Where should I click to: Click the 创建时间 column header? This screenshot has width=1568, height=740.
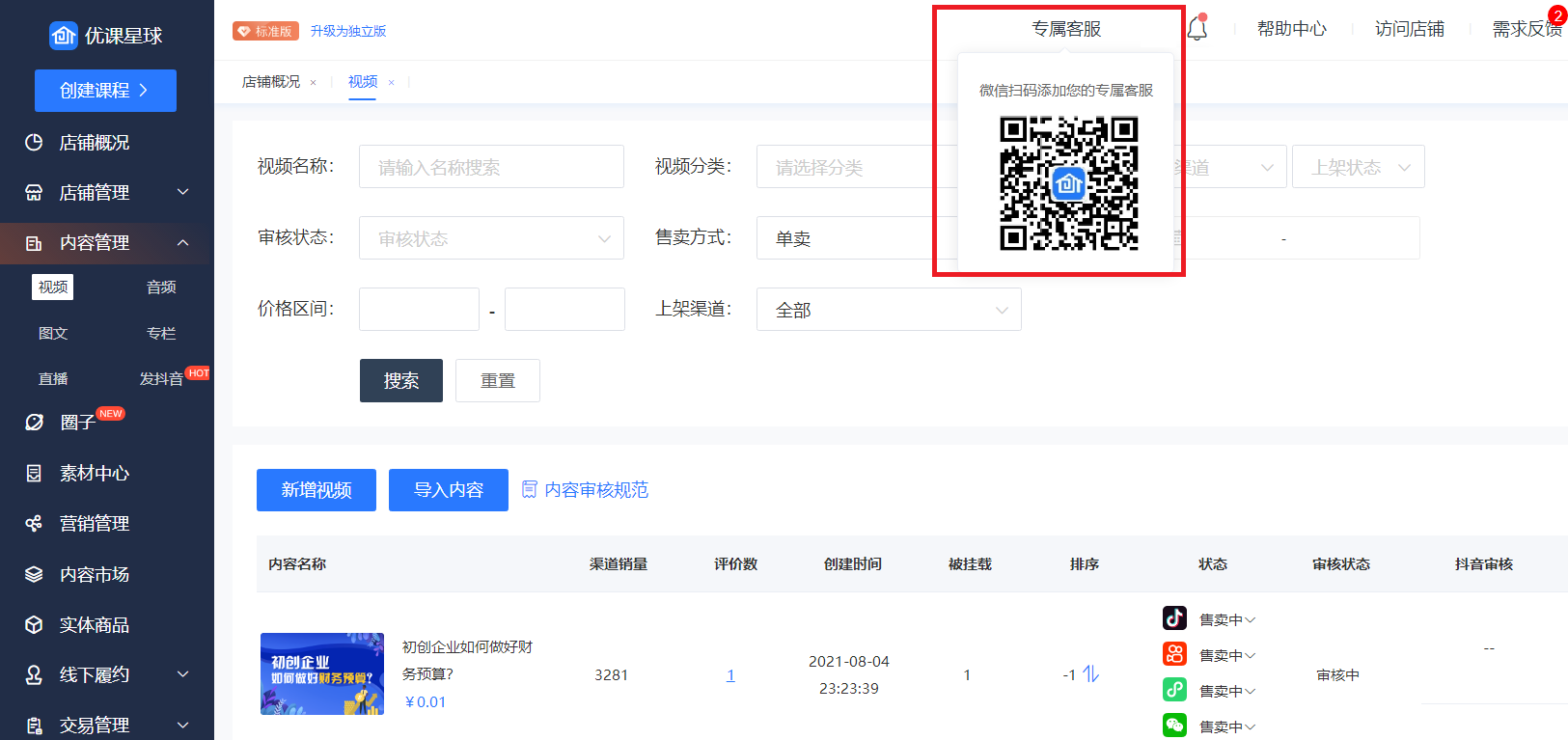(x=853, y=563)
